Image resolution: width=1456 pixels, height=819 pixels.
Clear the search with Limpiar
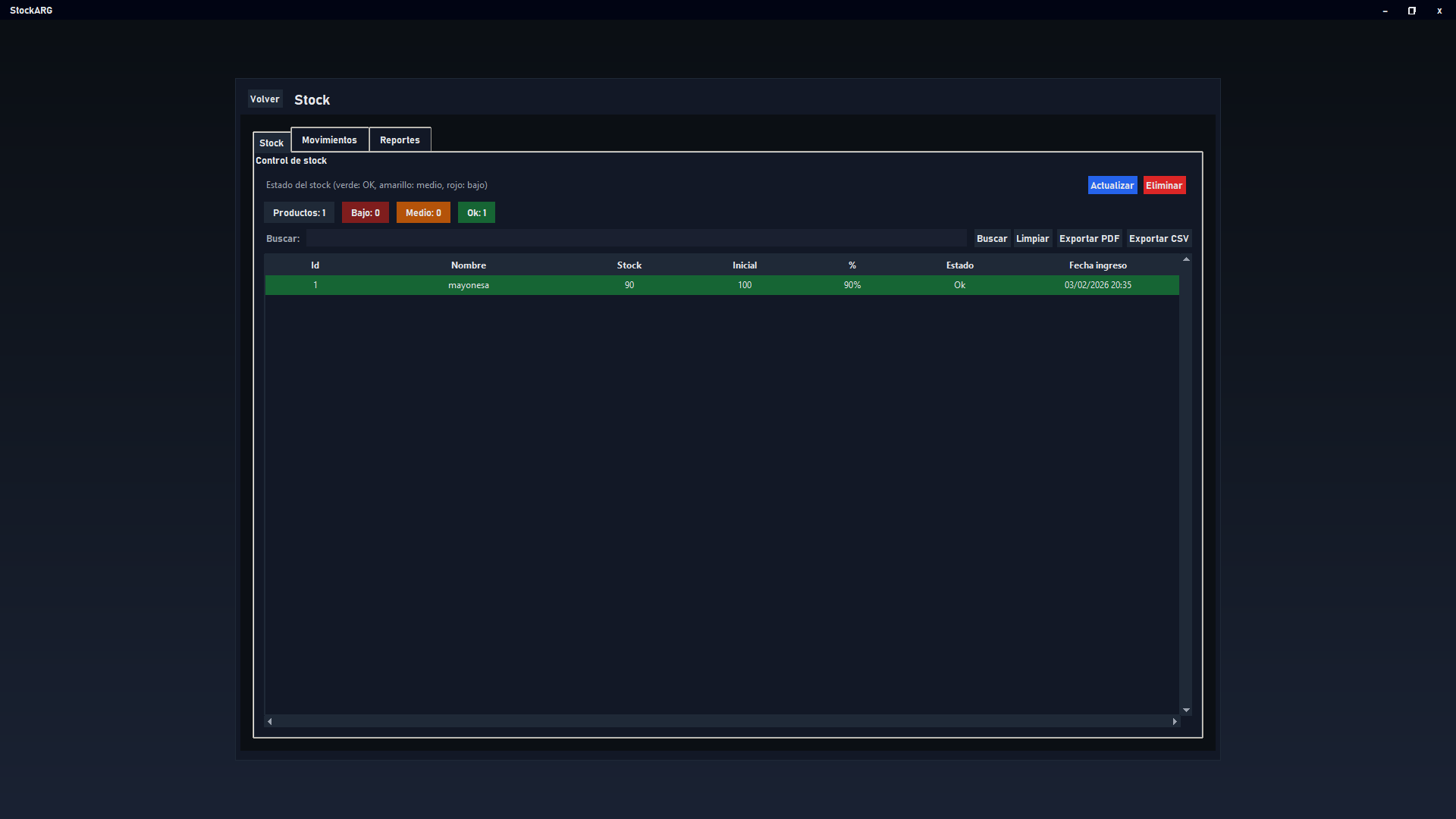pyautogui.click(x=1032, y=239)
